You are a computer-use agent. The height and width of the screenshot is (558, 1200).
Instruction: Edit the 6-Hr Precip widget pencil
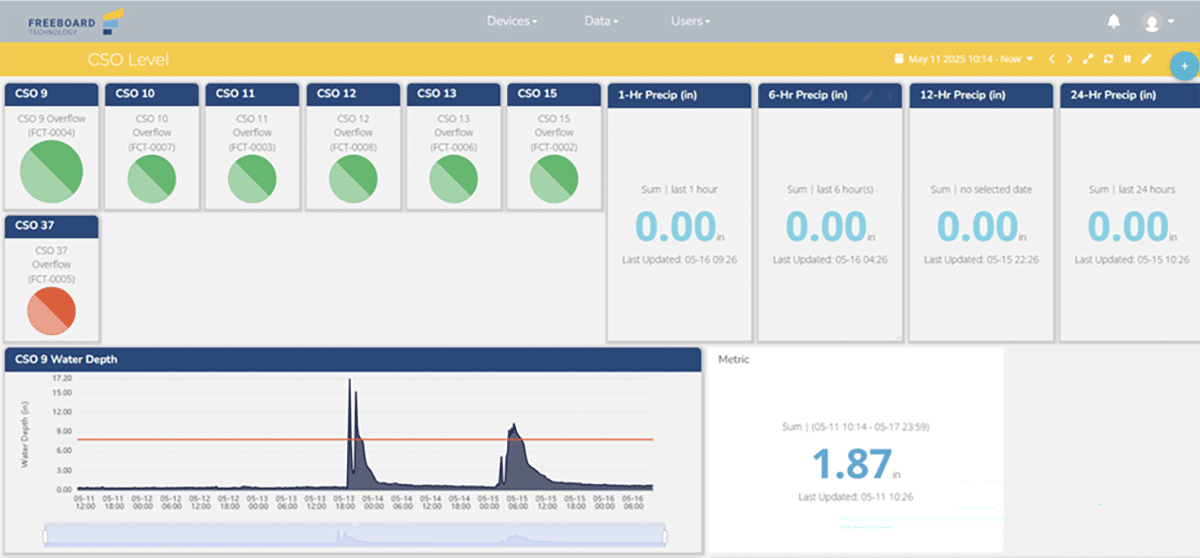(868, 95)
